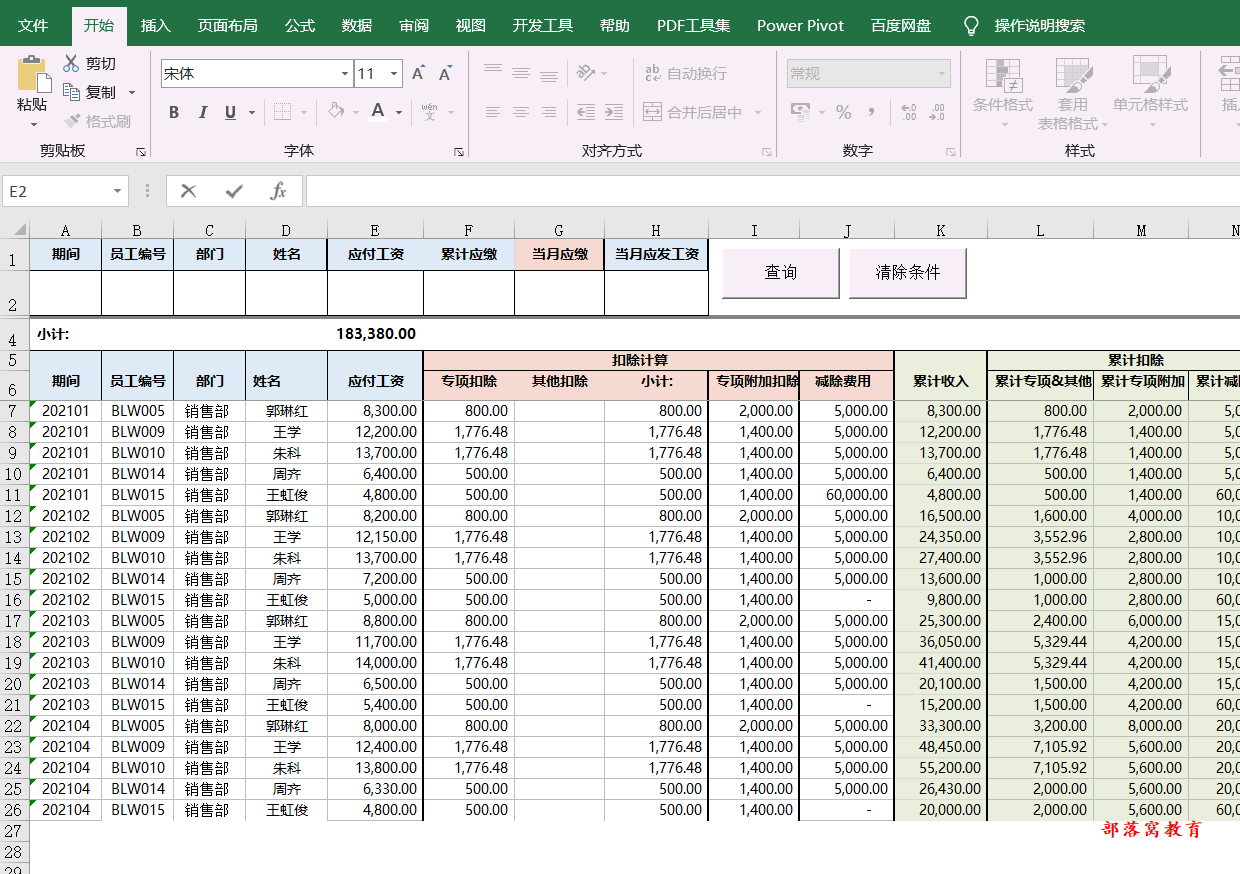Click the decrease indent icon

click(x=586, y=112)
